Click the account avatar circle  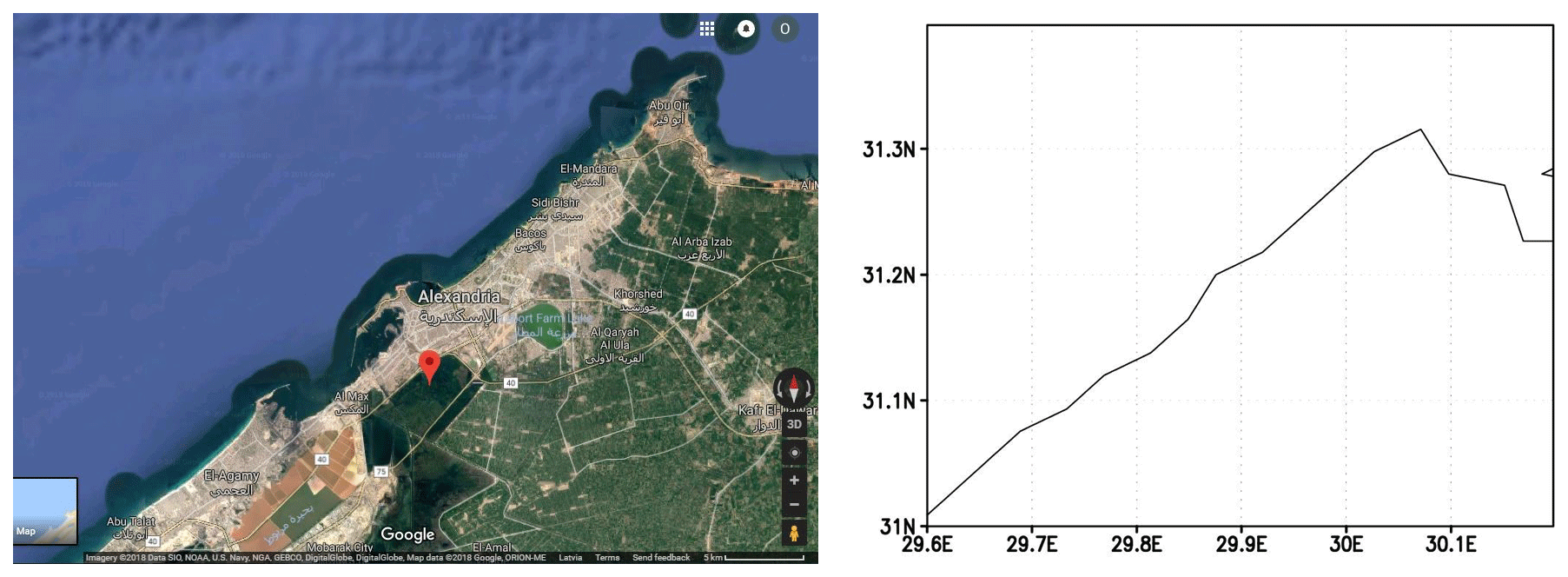784,29
